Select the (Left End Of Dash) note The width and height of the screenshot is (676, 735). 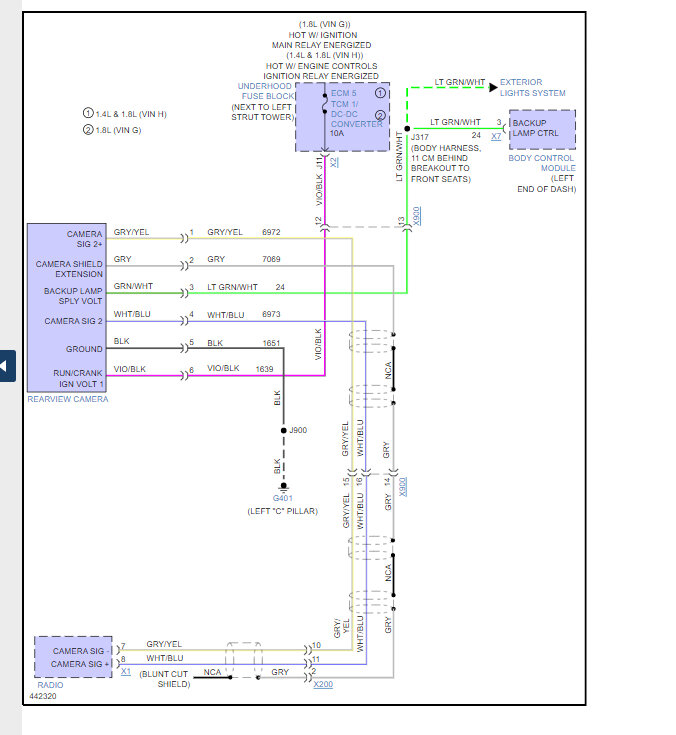coord(547,184)
